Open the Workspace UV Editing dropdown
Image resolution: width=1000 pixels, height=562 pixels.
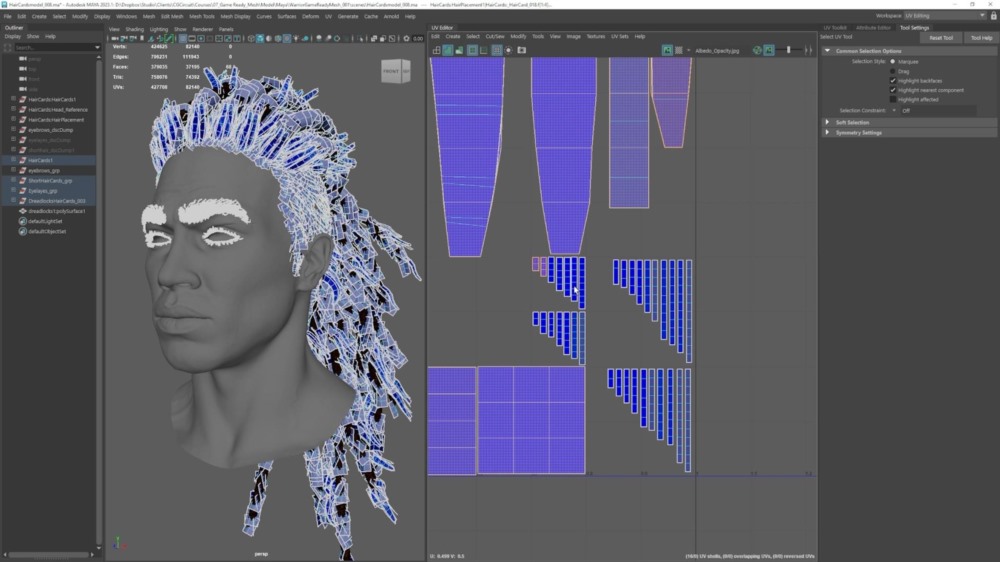click(x=945, y=16)
